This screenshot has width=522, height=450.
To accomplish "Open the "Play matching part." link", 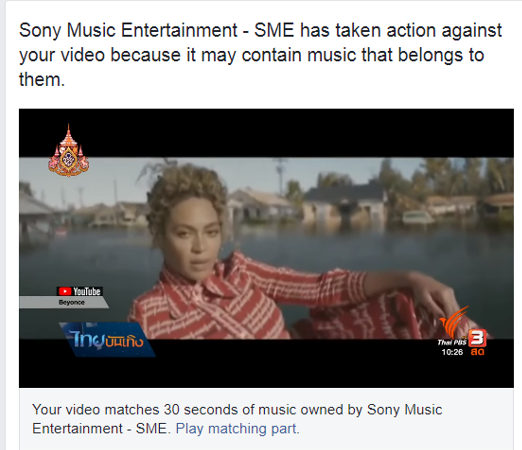I will (238, 429).
